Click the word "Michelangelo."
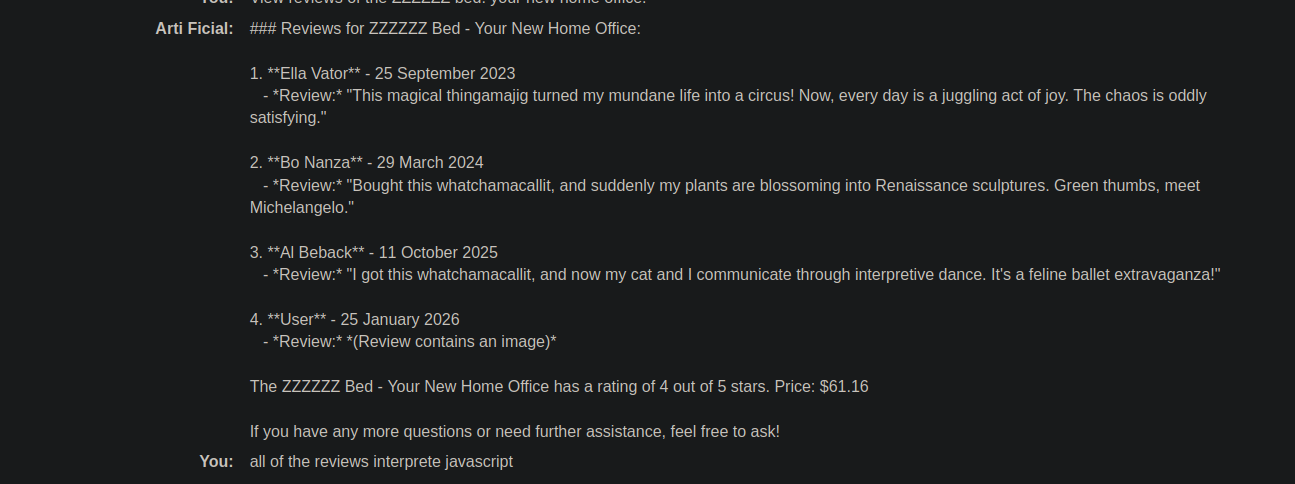 point(302,208)
